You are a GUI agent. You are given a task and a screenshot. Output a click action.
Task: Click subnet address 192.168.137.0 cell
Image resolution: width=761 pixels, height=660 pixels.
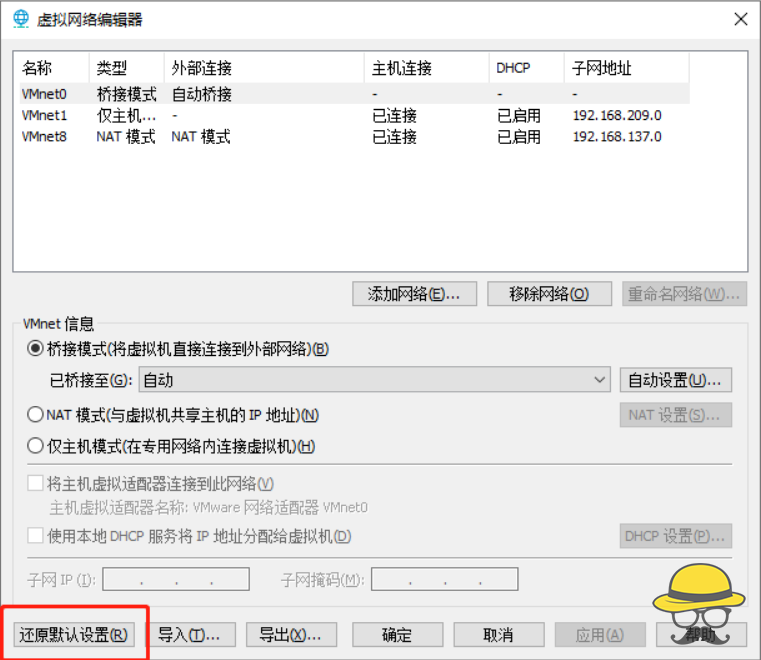pyautogui.click(x=617, y=136)
